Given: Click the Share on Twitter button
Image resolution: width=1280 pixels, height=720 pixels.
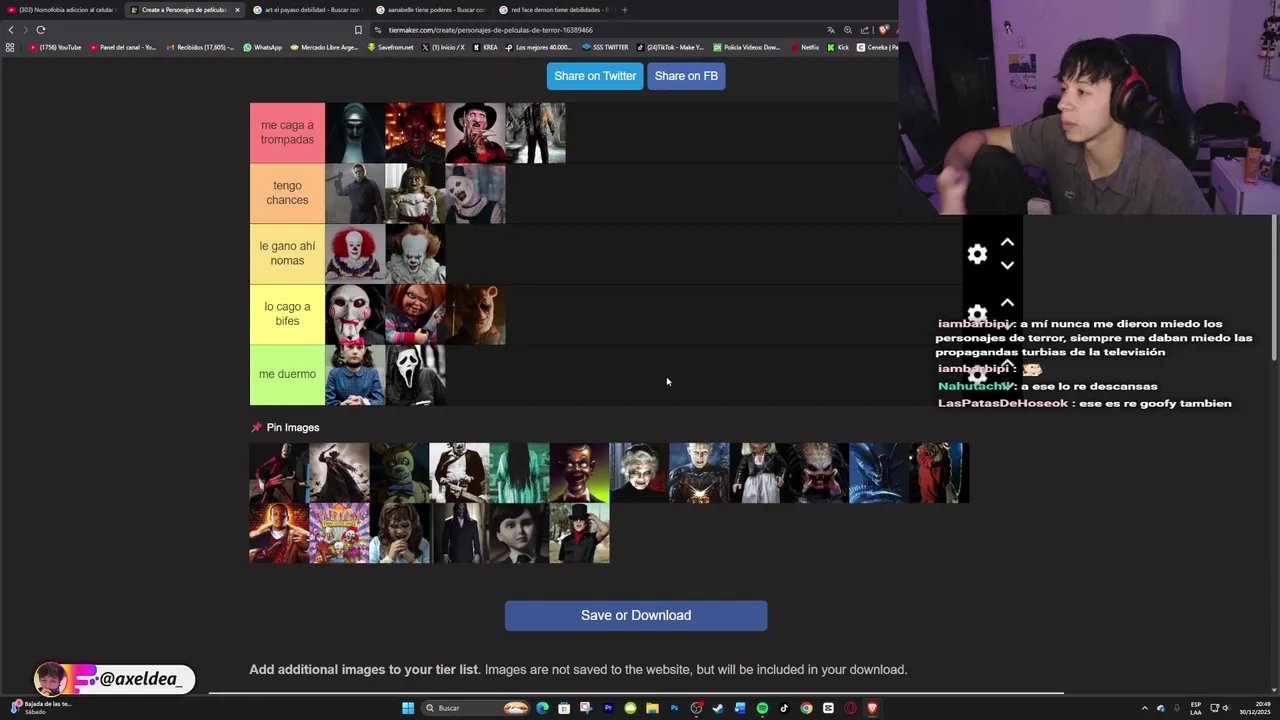Looking at the screenshot, I should tap(595, 76).
